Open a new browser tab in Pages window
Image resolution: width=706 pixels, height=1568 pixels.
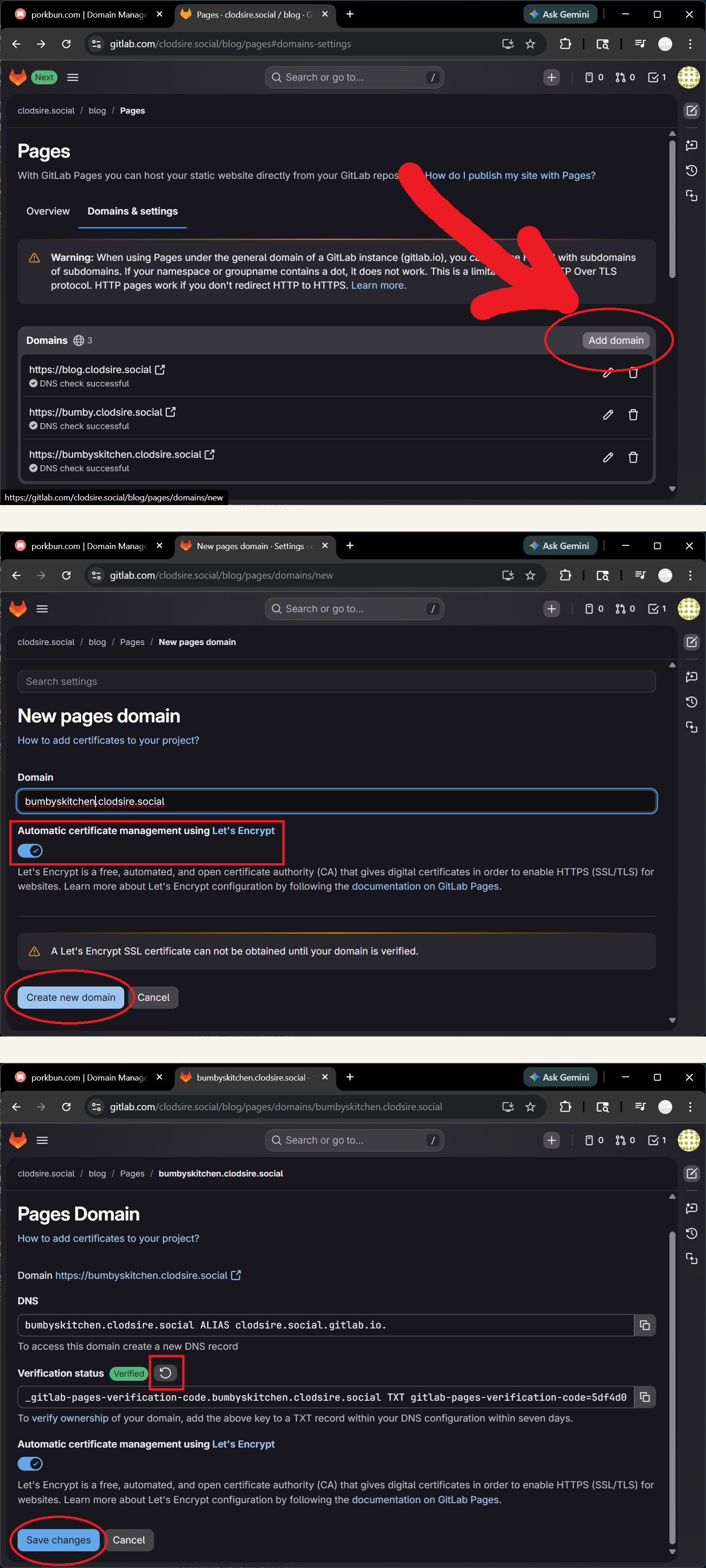pyautogui.click(x=350, y=14)
